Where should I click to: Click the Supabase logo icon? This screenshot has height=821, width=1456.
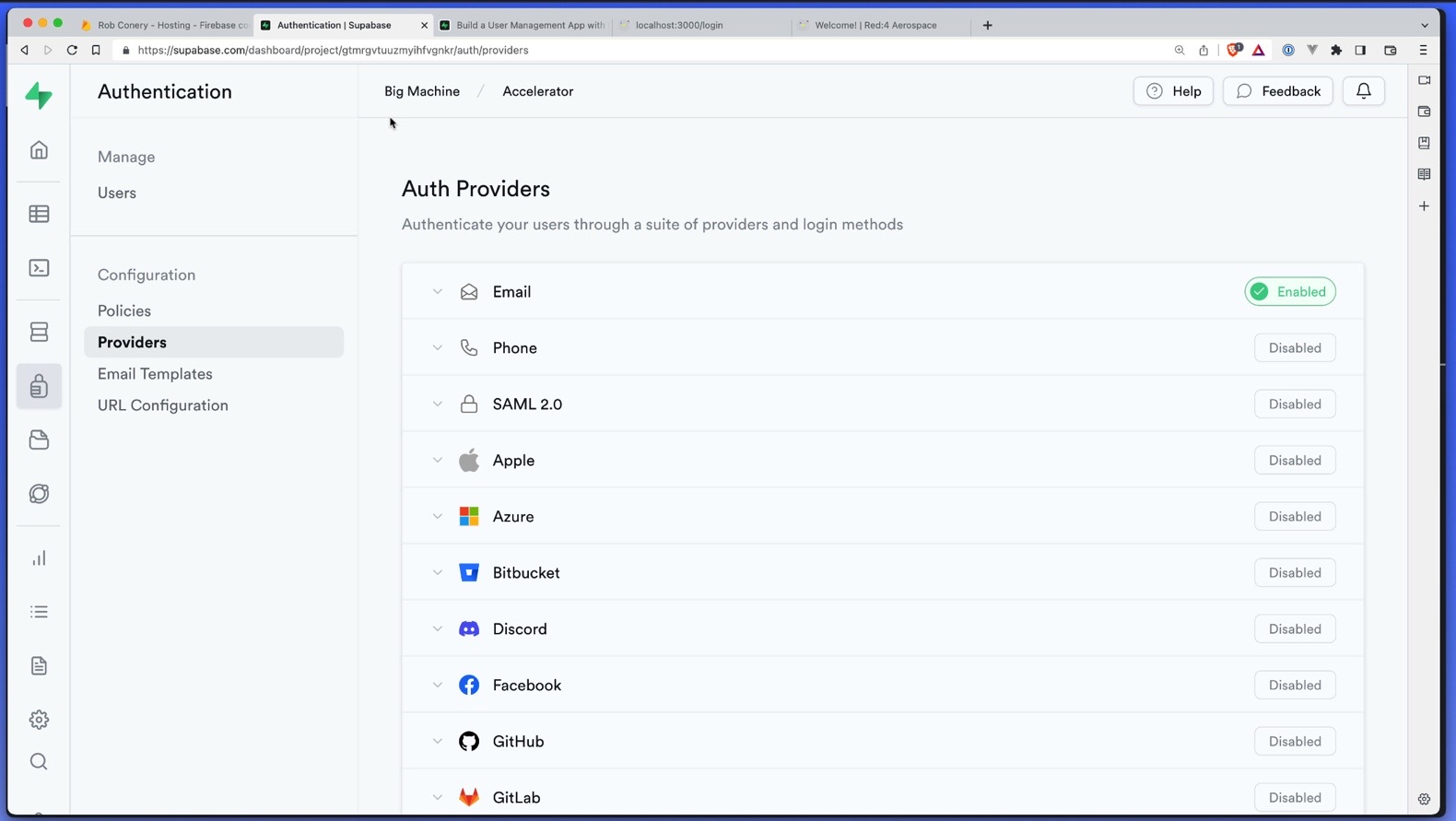39,95
